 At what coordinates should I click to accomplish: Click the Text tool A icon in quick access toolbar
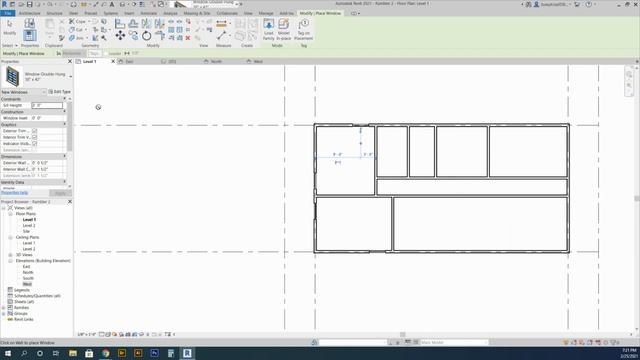(112, 4)
